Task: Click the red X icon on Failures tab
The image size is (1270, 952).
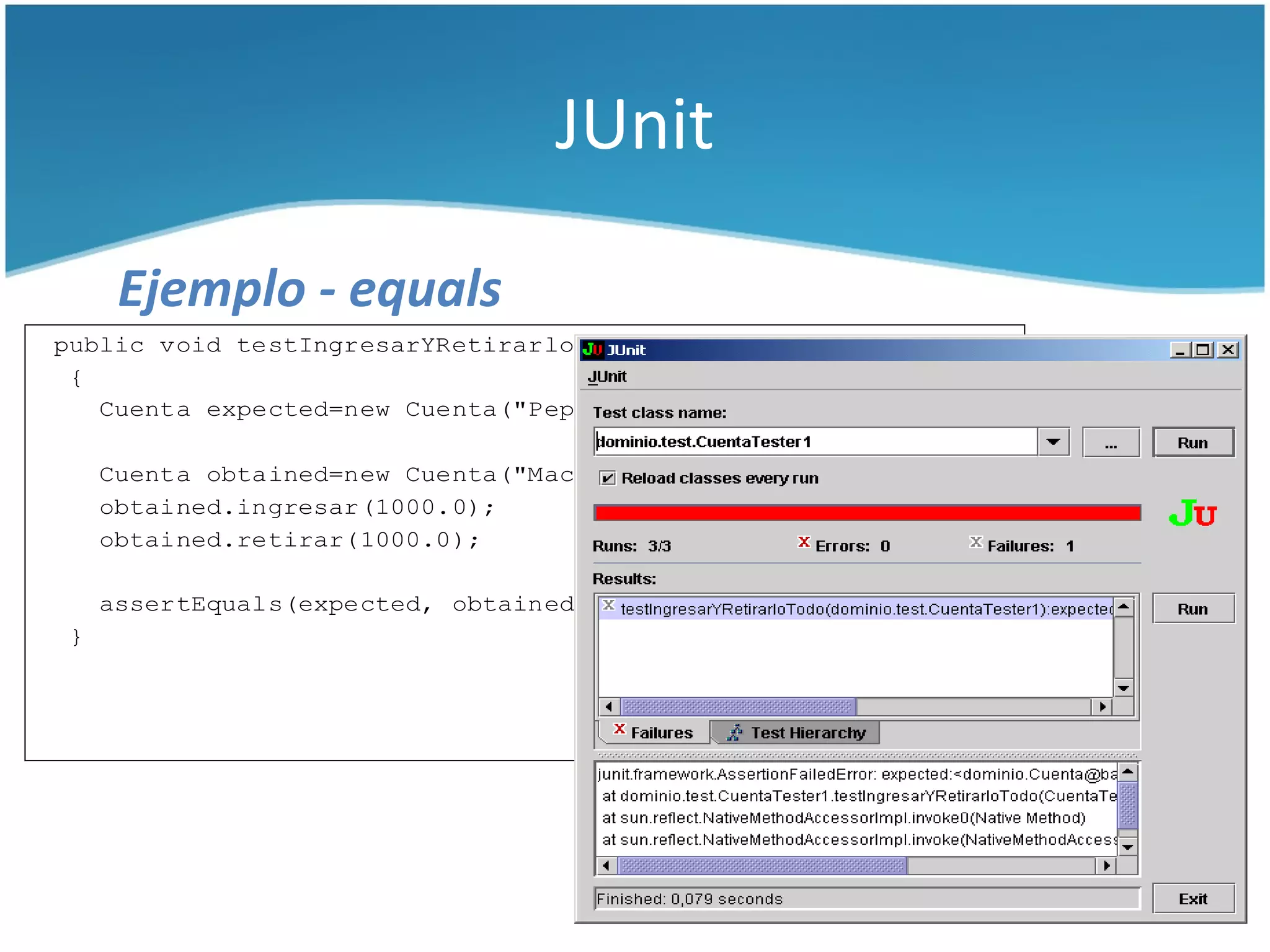Action: pyautogui.click(x=619, y=729)
